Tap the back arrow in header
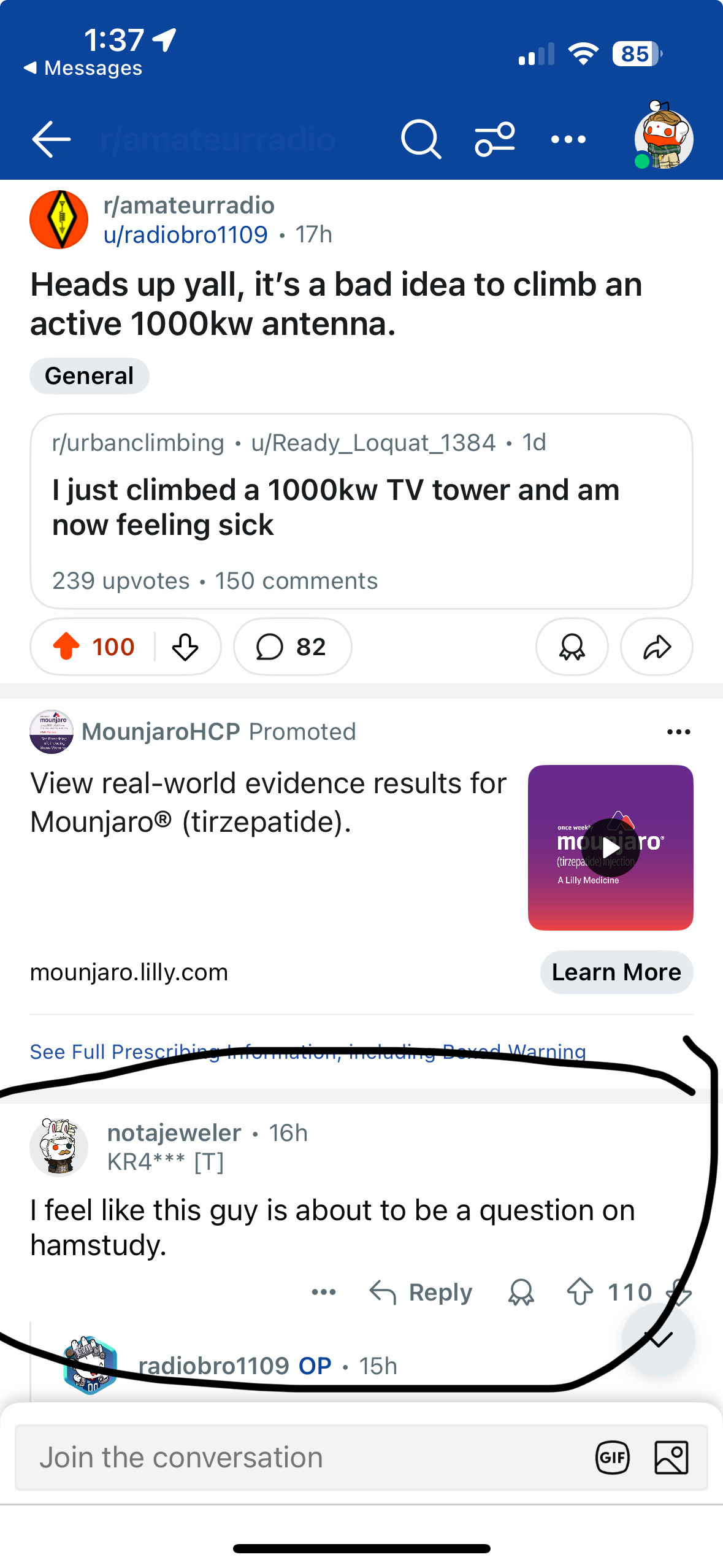723x1568 pixels. (52, 139)
